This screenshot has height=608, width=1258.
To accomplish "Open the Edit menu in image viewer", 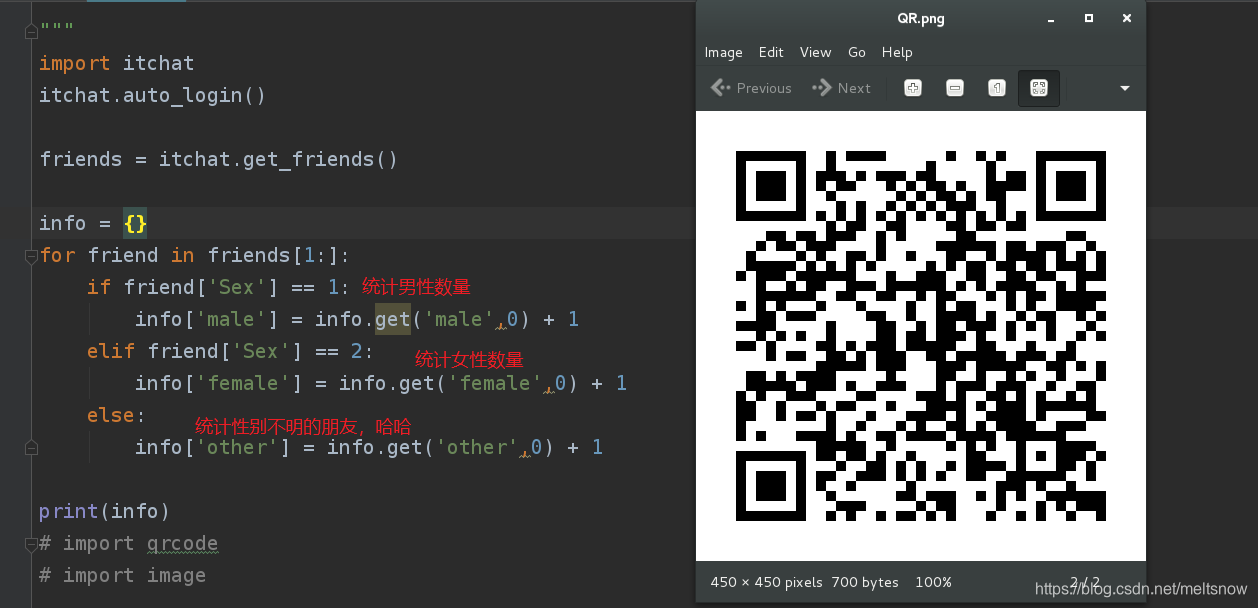I will click(771, 52).
